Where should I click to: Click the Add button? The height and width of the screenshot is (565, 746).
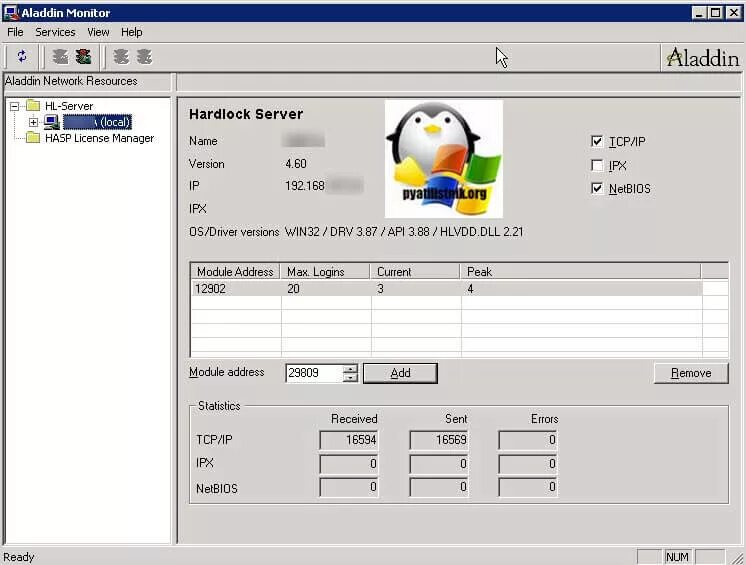(400, 373)
